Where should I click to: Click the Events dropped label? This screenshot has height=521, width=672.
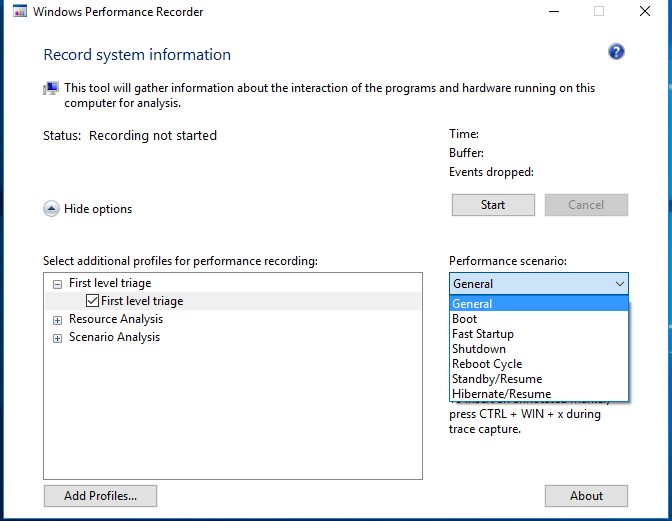pos(491,172)
